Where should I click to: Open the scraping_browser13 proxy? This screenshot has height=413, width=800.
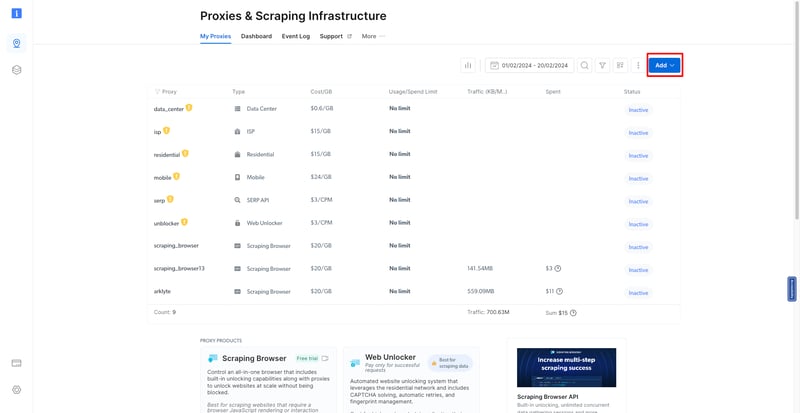[x=179, y=269]
